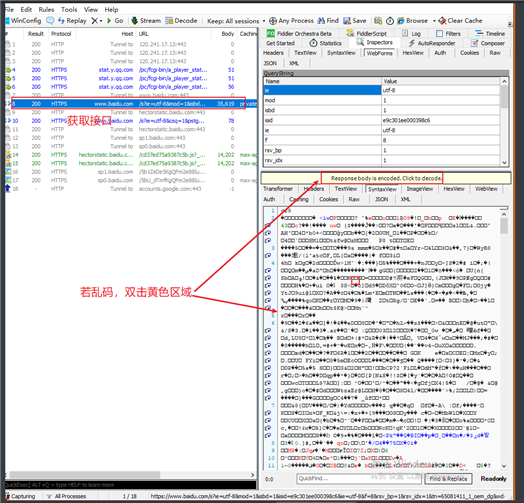Click the Go toolbar button
The image size is (524, 503).
[x=115, y=21]
